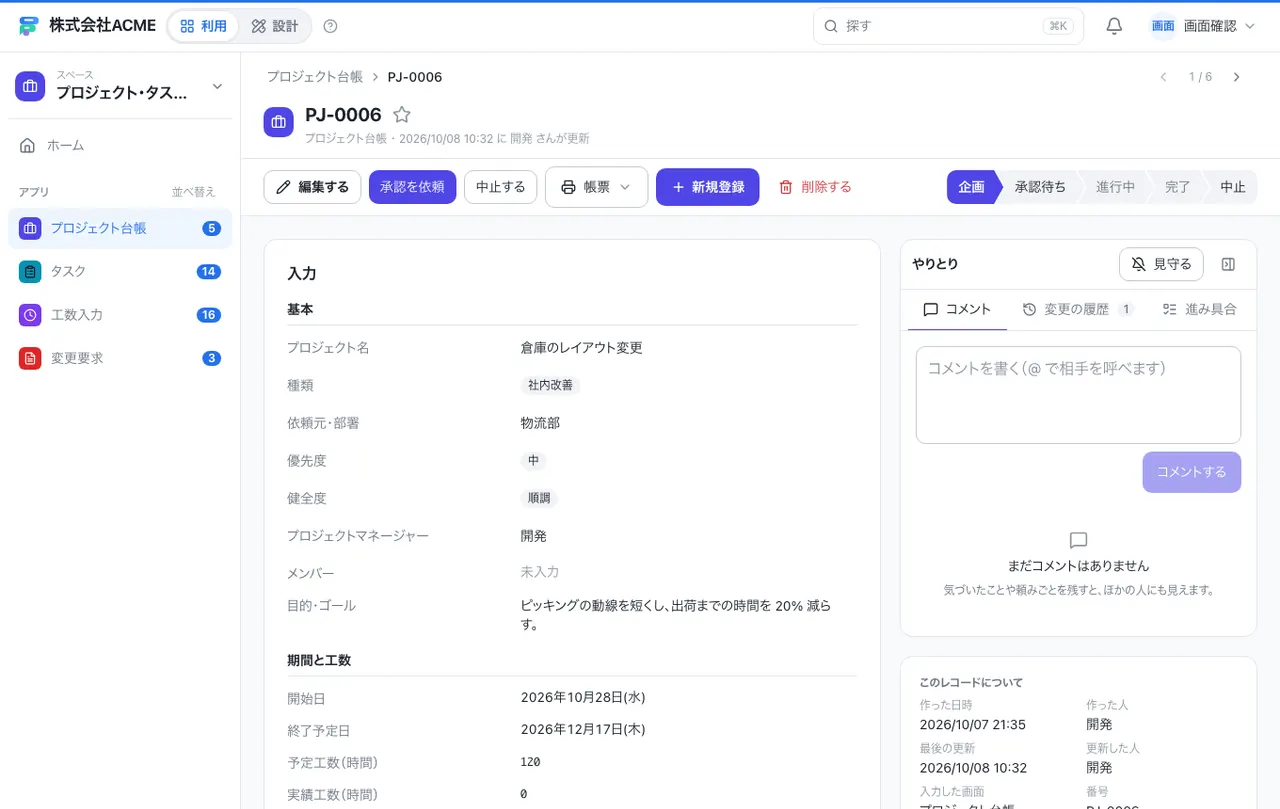Image resolution: width=1280 pixels, height=809 pixels.
Task: Click the 完了 status step
Action: (x=1178, y=187)
